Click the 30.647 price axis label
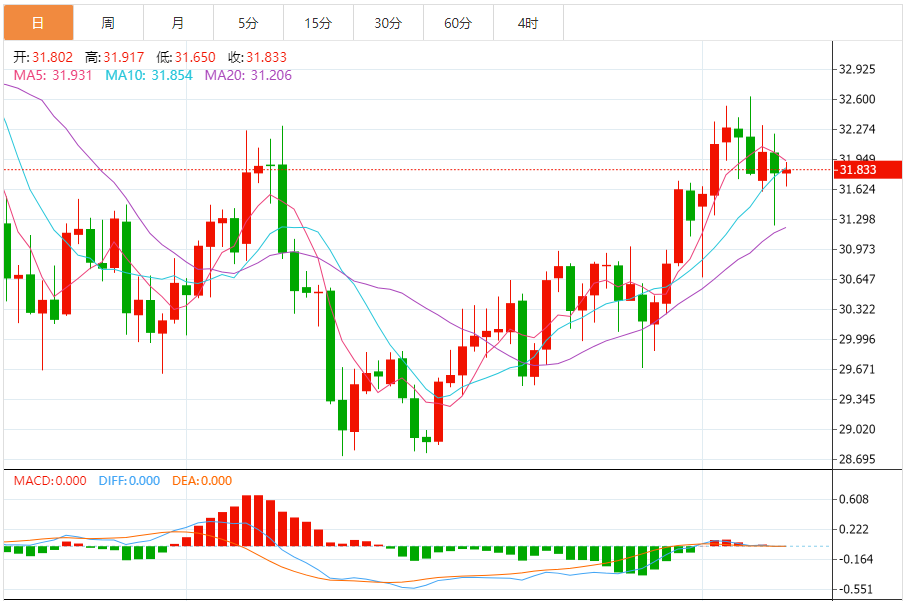 (857, 280)
